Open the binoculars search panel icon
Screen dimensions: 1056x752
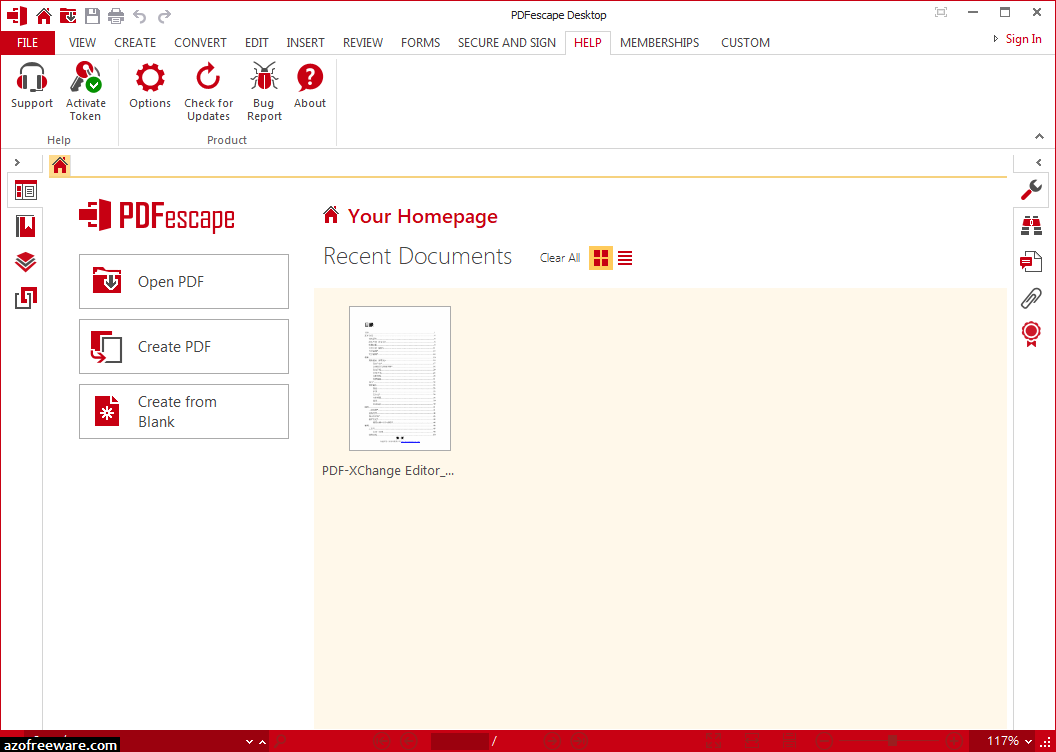coord(1031,226)
